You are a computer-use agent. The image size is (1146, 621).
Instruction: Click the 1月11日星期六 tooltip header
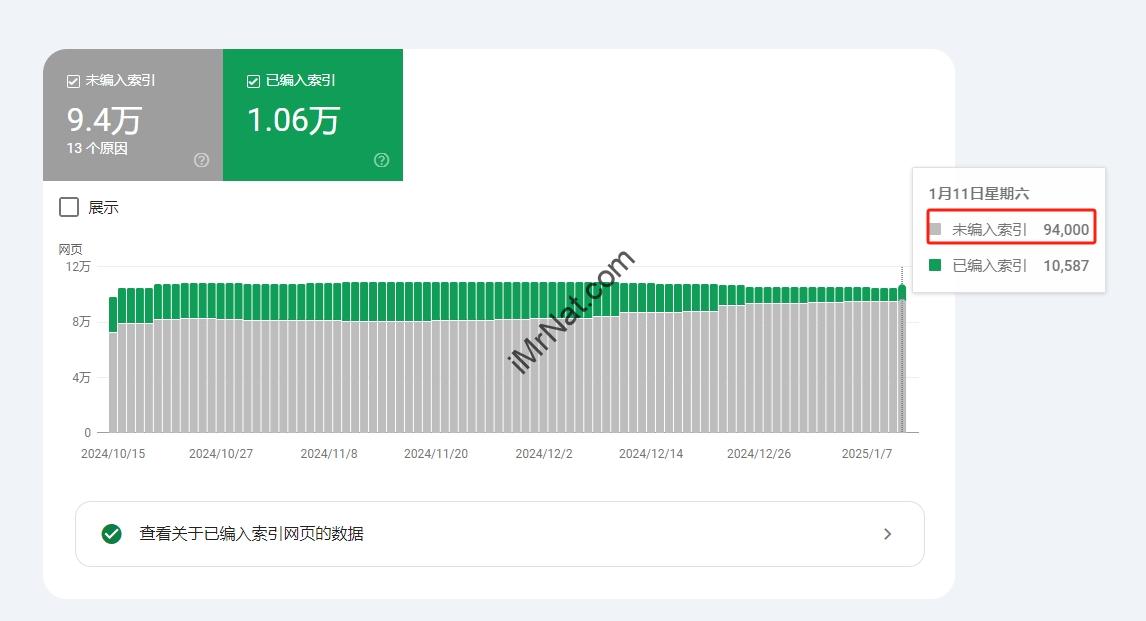[978, 193]
